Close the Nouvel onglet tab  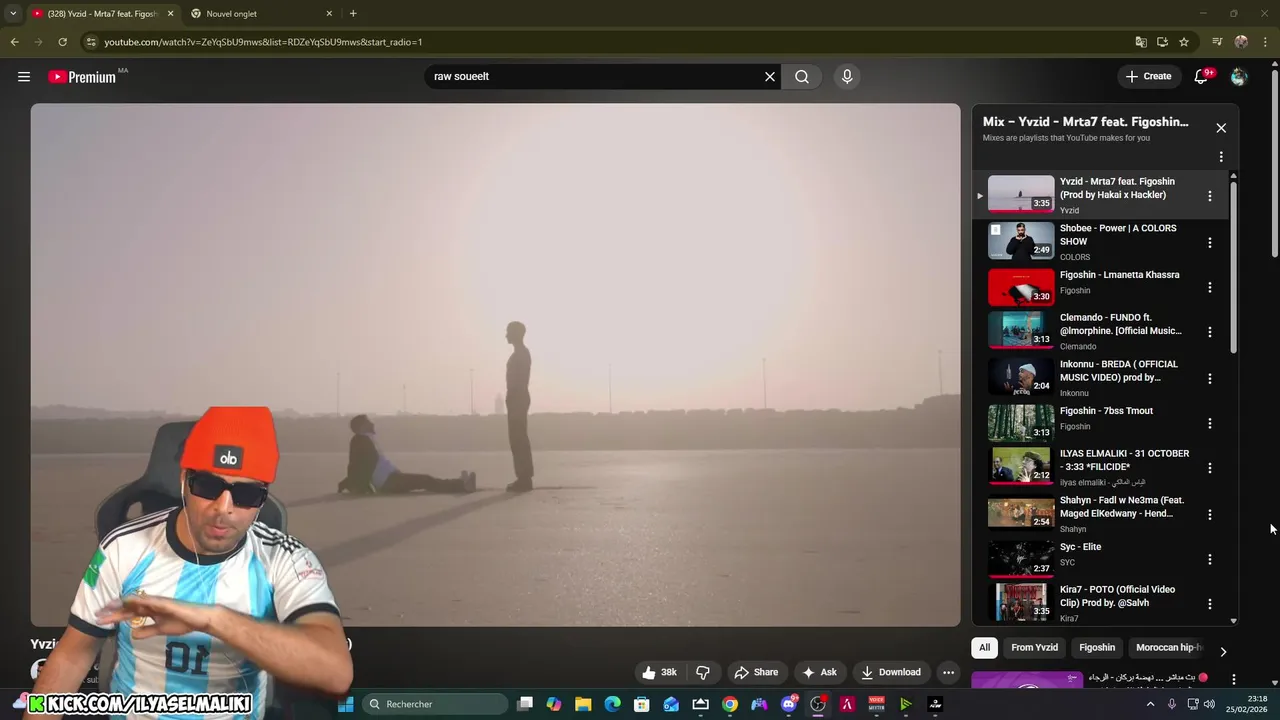tap(329, 14)
